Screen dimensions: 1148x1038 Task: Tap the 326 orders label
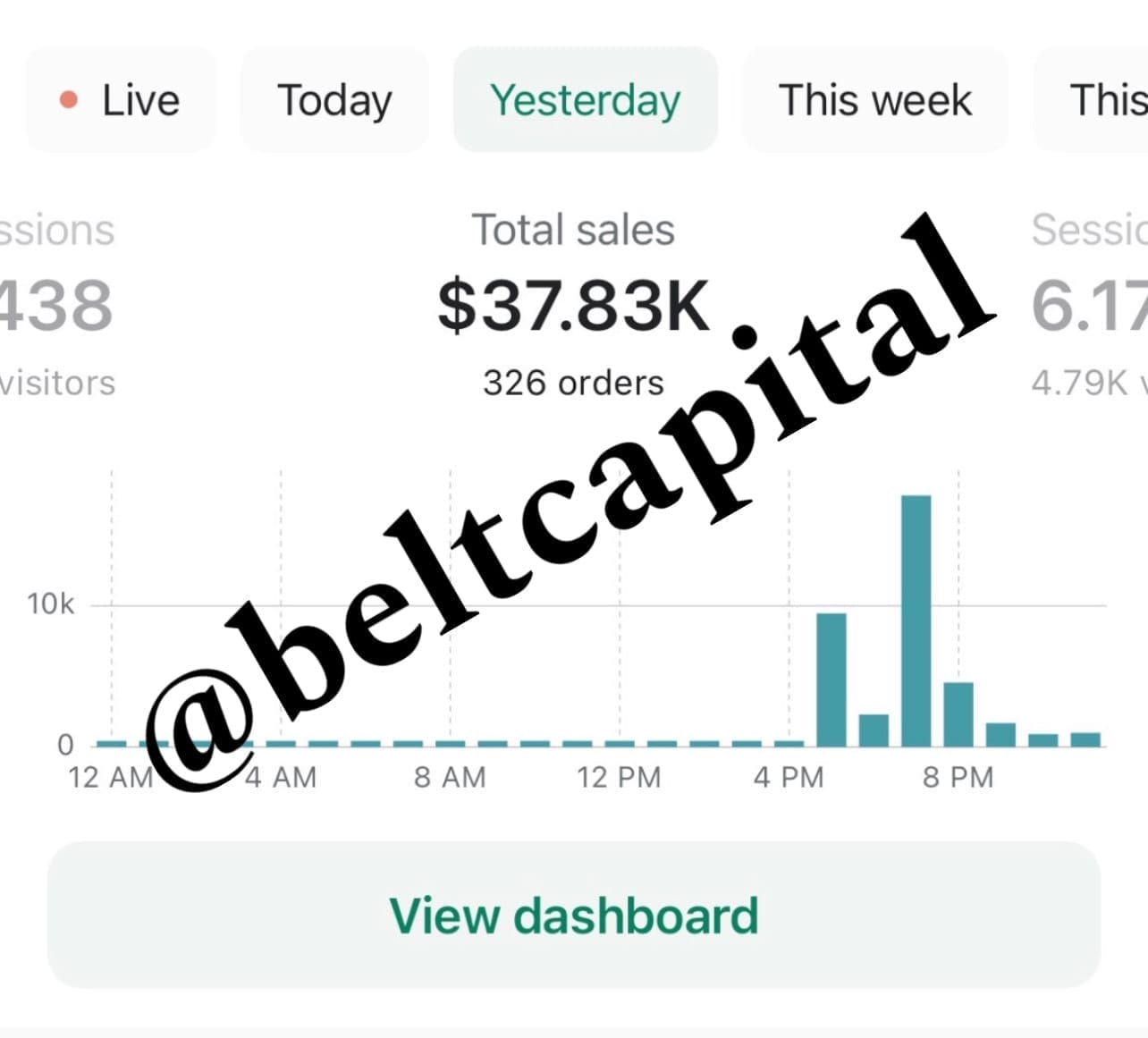coord(573,383)
